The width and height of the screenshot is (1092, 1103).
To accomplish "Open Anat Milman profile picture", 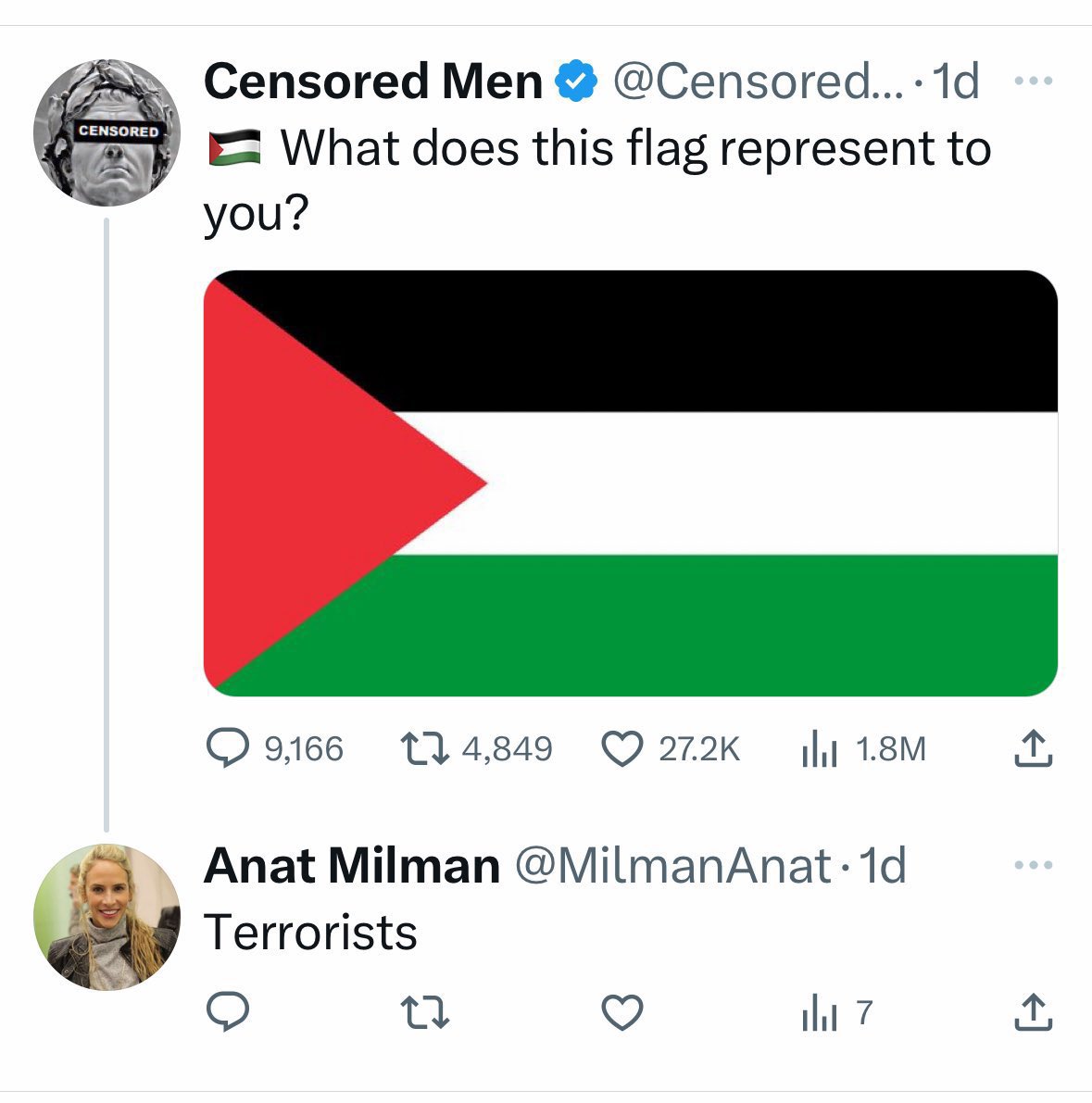I will tap(107, 916).
